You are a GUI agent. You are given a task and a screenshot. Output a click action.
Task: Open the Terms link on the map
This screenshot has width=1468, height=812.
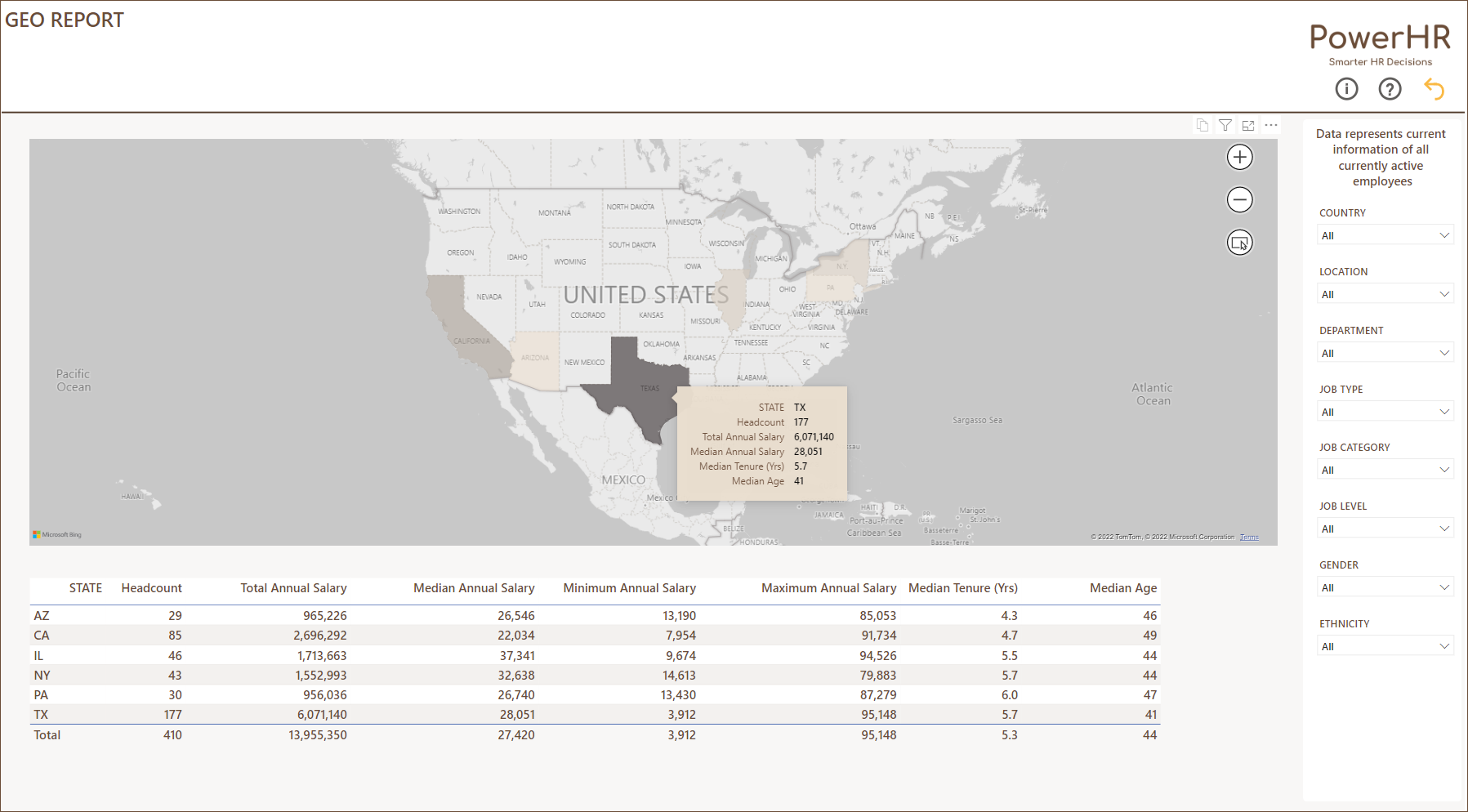(1249, 537)
